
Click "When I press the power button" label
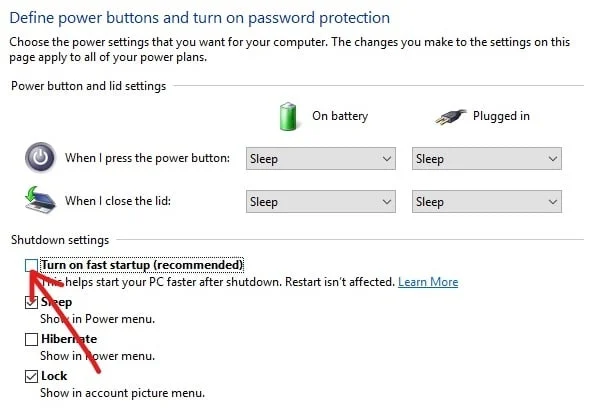click(147, 159)
